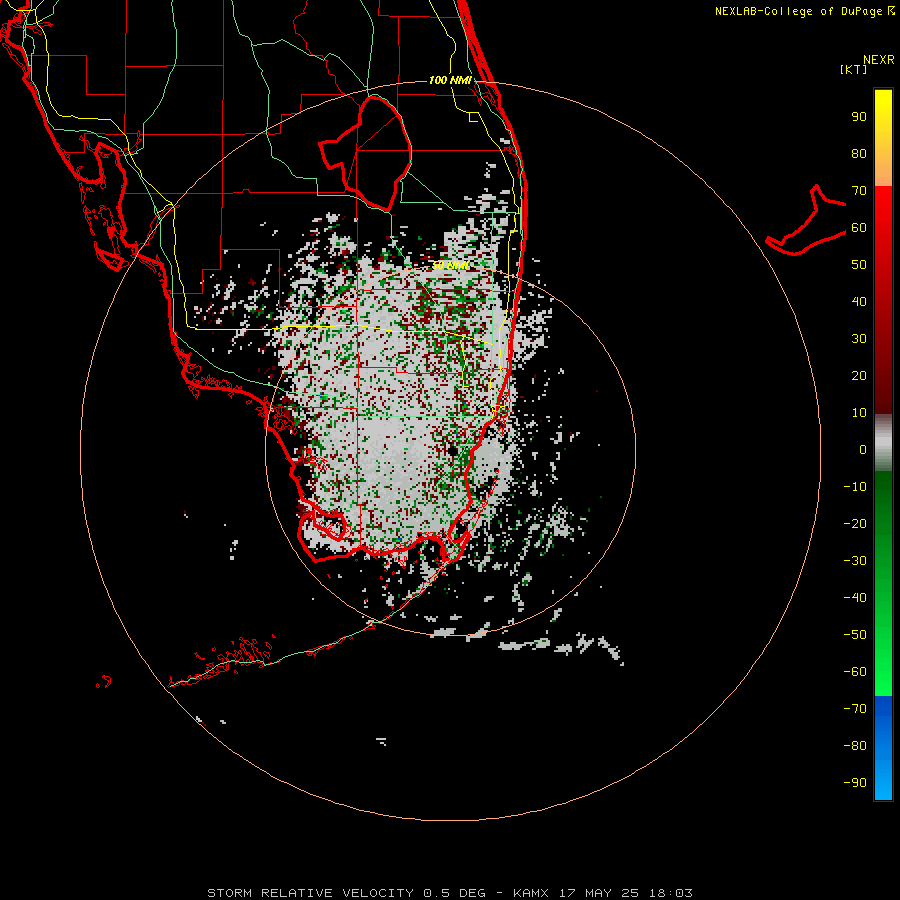Click the '40' scale label
Image resolution: width=900 pixels, height=900 pixels.
click(859, 301)
